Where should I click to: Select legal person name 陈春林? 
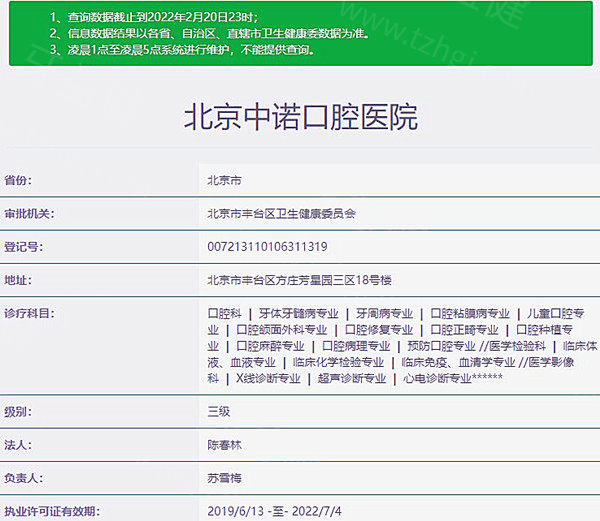click(x=224, y=445)
